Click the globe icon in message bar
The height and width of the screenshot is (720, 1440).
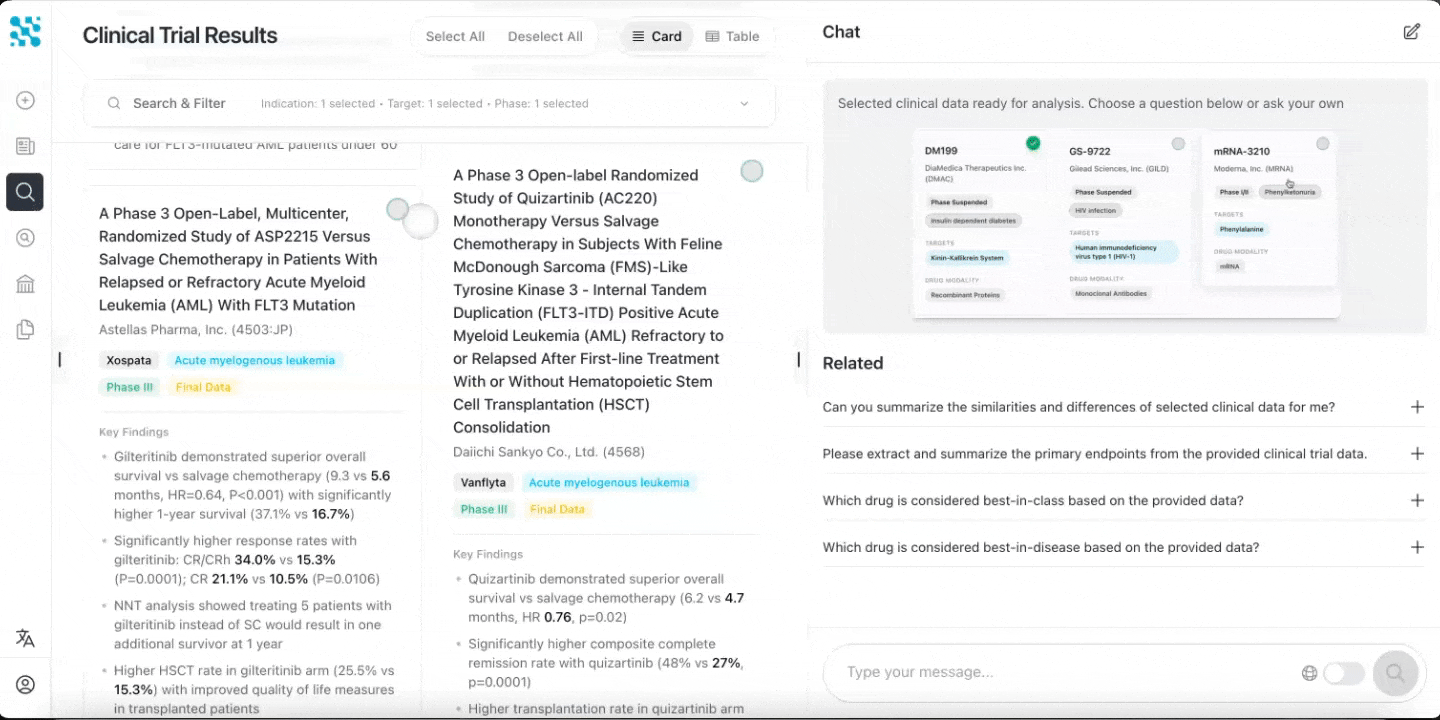point(1309,673)
